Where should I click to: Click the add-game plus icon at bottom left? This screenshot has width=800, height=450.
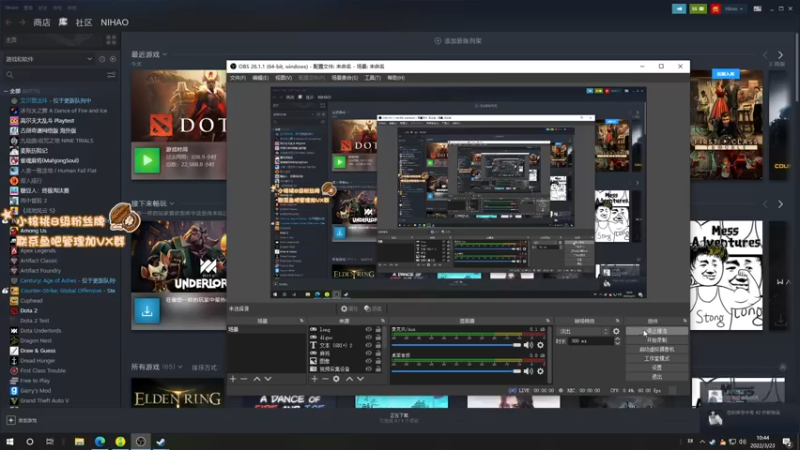coord(11,420)
